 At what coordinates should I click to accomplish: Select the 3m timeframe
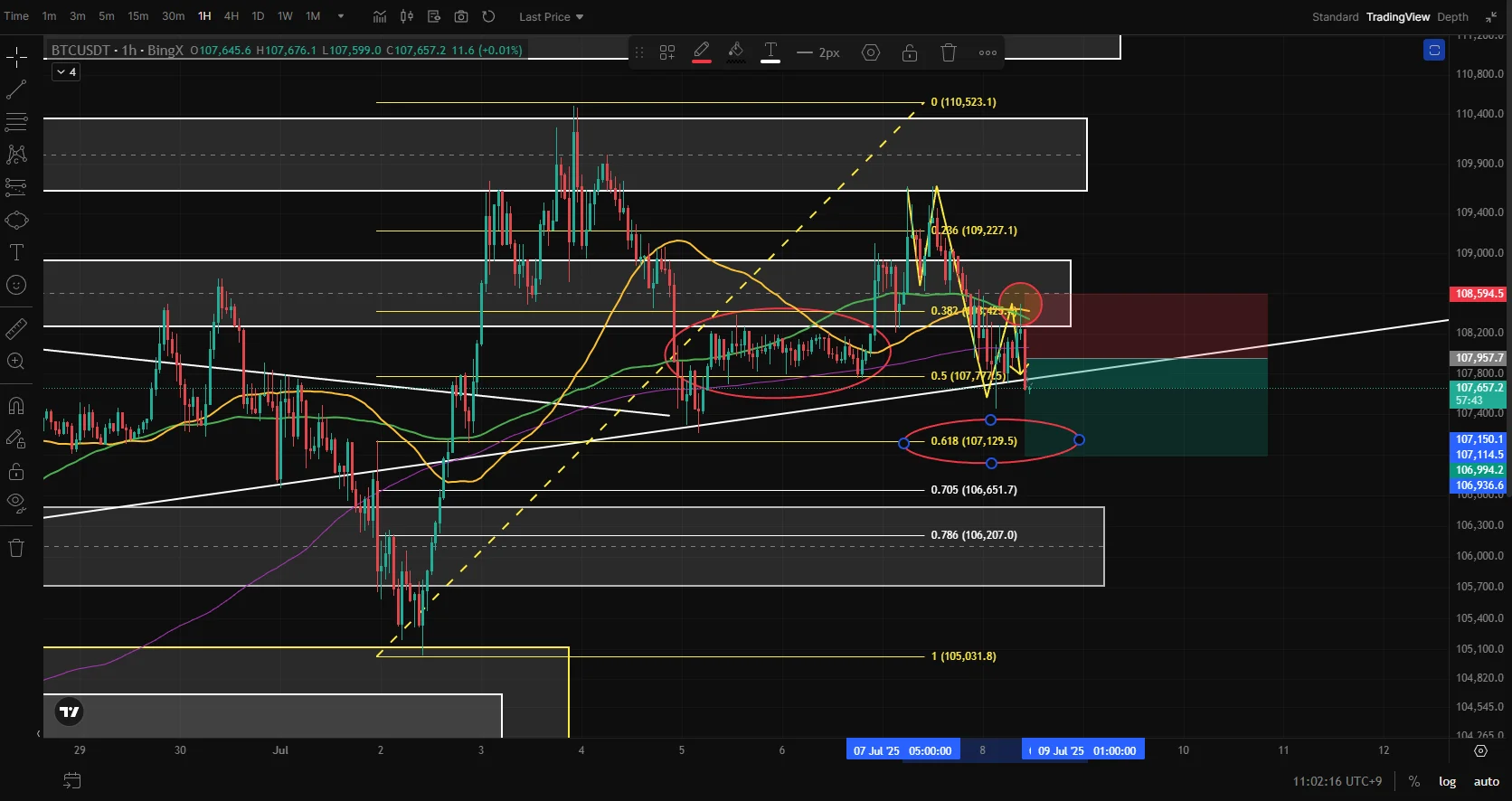click(x=78, y=16)
